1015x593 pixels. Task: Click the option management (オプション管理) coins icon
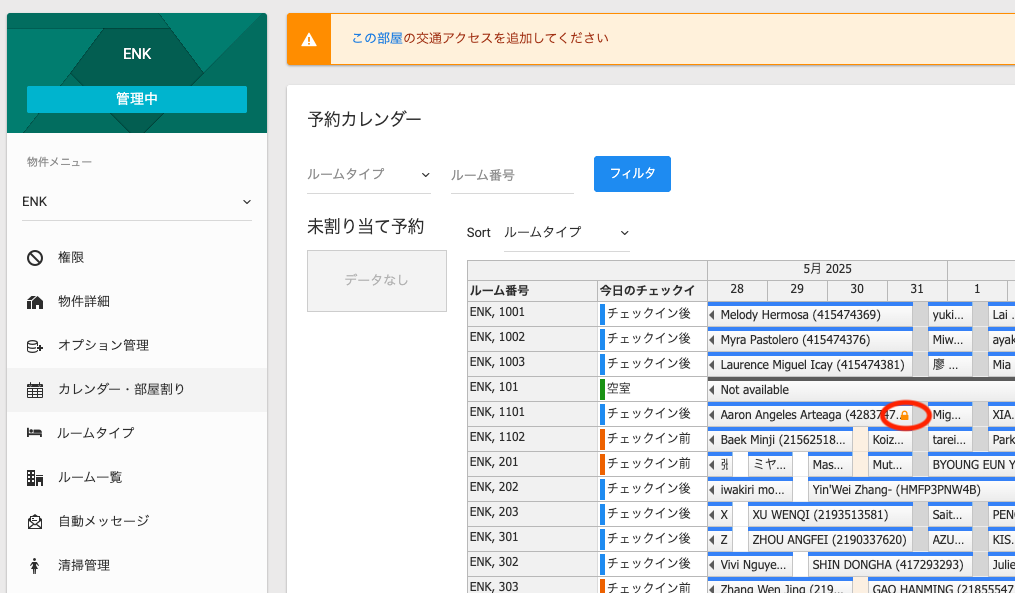click(35, 346)
